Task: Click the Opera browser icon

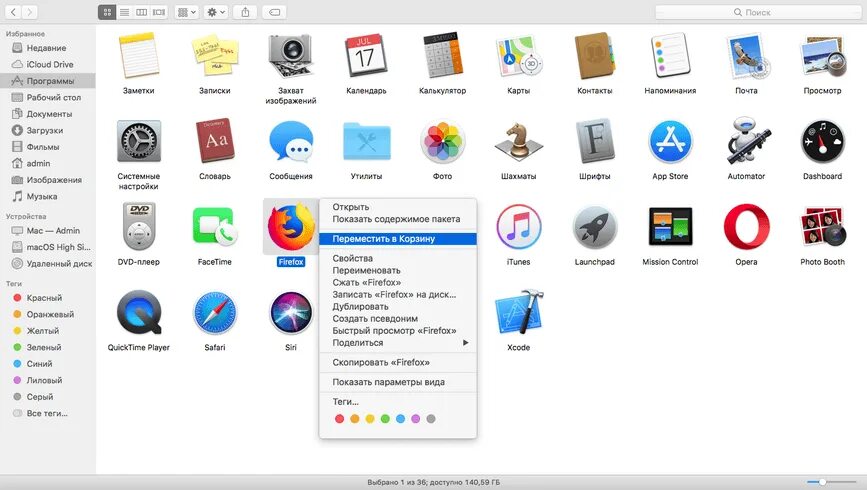Action: coord(746,227)
